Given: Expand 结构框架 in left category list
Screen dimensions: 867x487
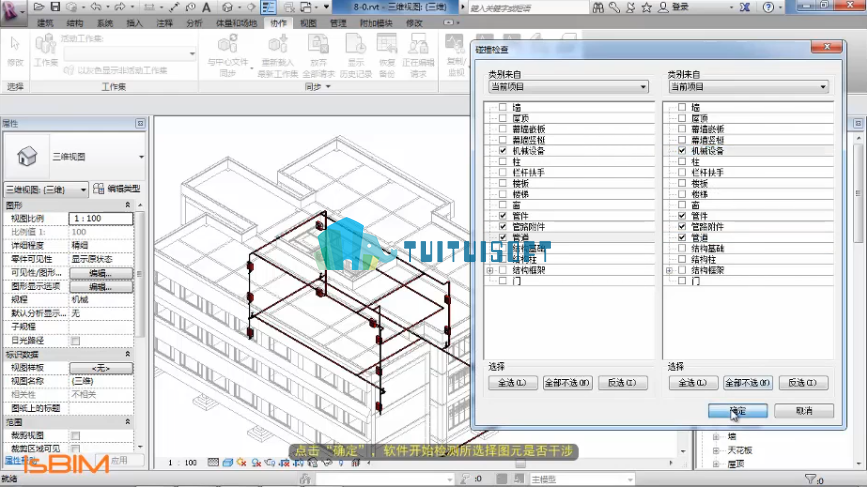Looking at the screenshot, I should coord(490,270).
